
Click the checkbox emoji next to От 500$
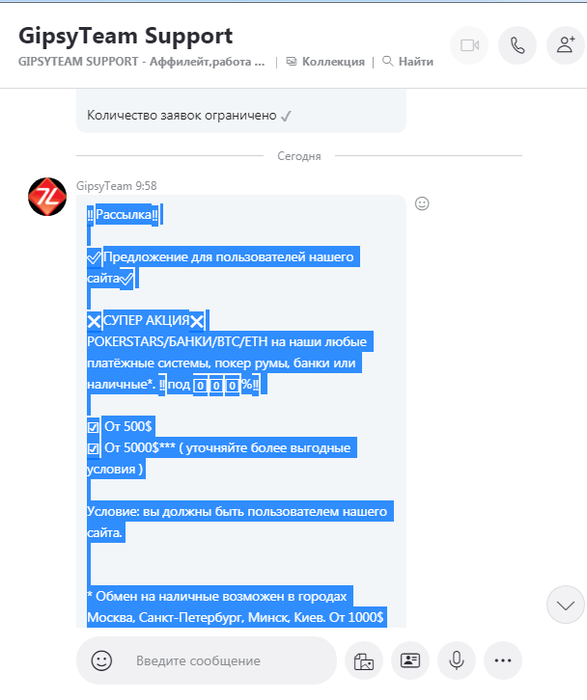coord(93,427)
